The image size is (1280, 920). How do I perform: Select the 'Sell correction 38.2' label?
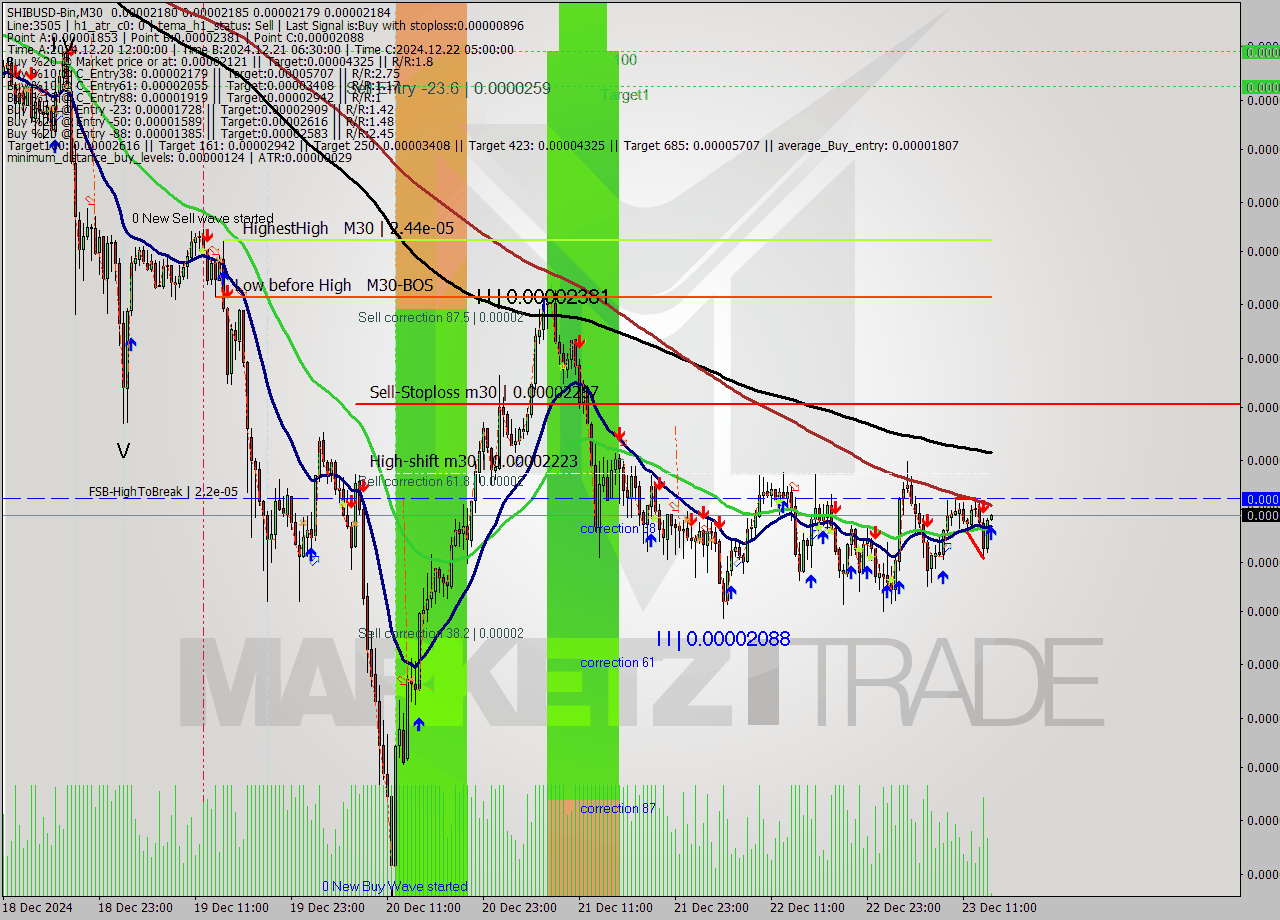(440, 633)
